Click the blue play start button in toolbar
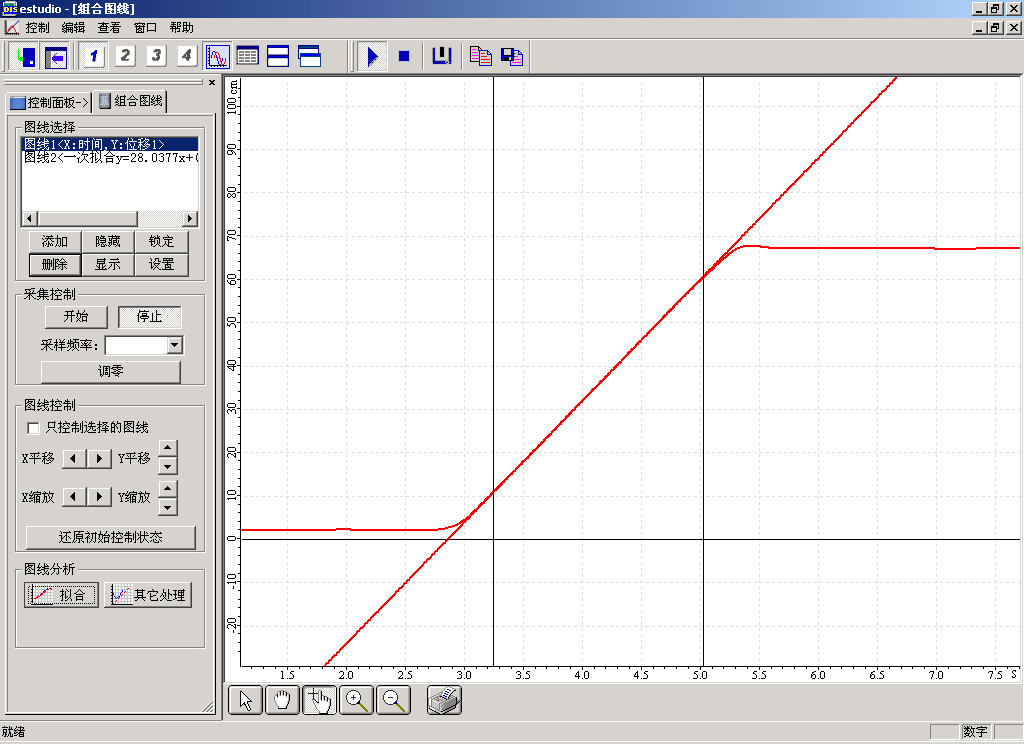The width and height of the screenshot is (1024, 744). [x=372, y=56]
